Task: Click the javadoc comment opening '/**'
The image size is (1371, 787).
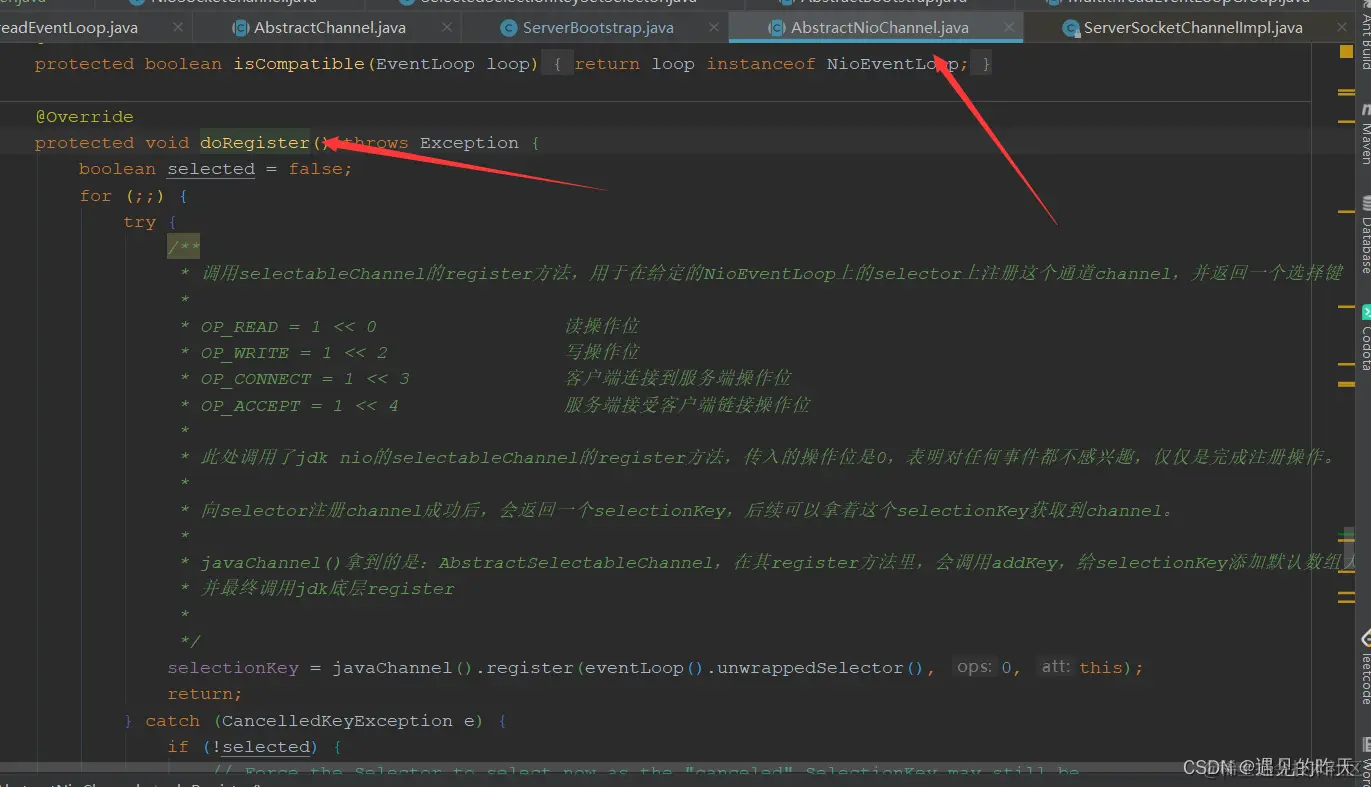Action: pyautogui.click(x=184, y=248)
